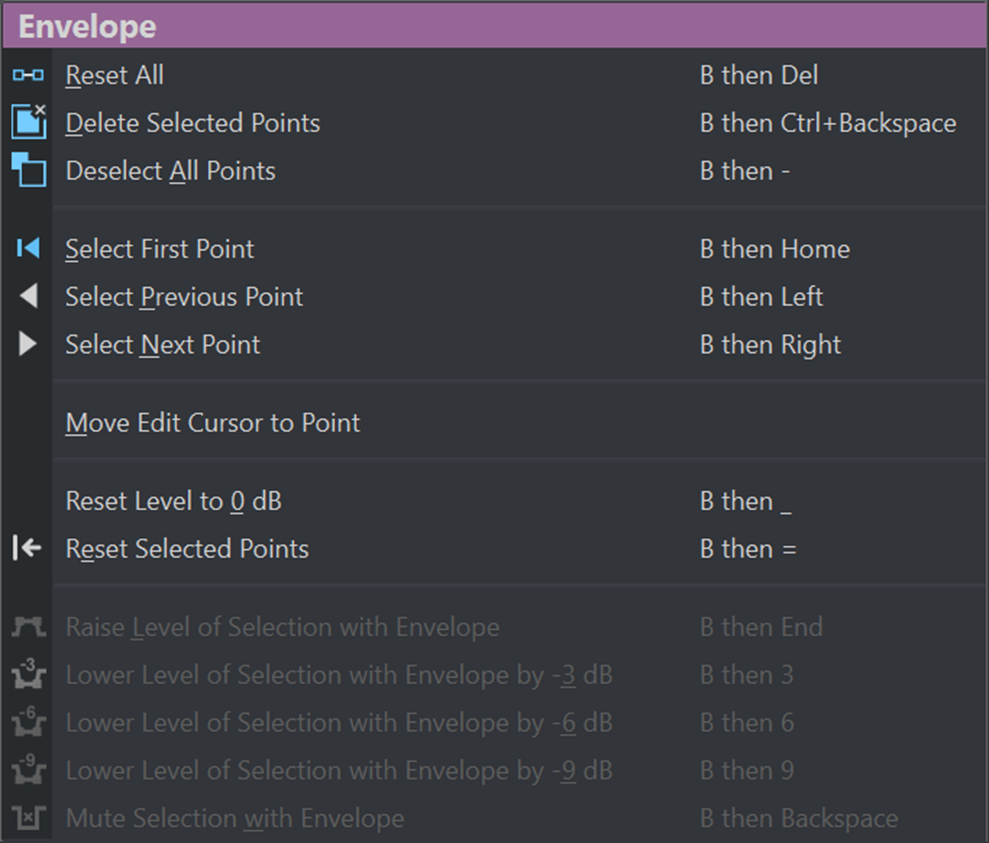Viewport: 989px width, 843px height.
Task: Click the 'B then 9' shortcut text
Action: [x=747, y=771]
